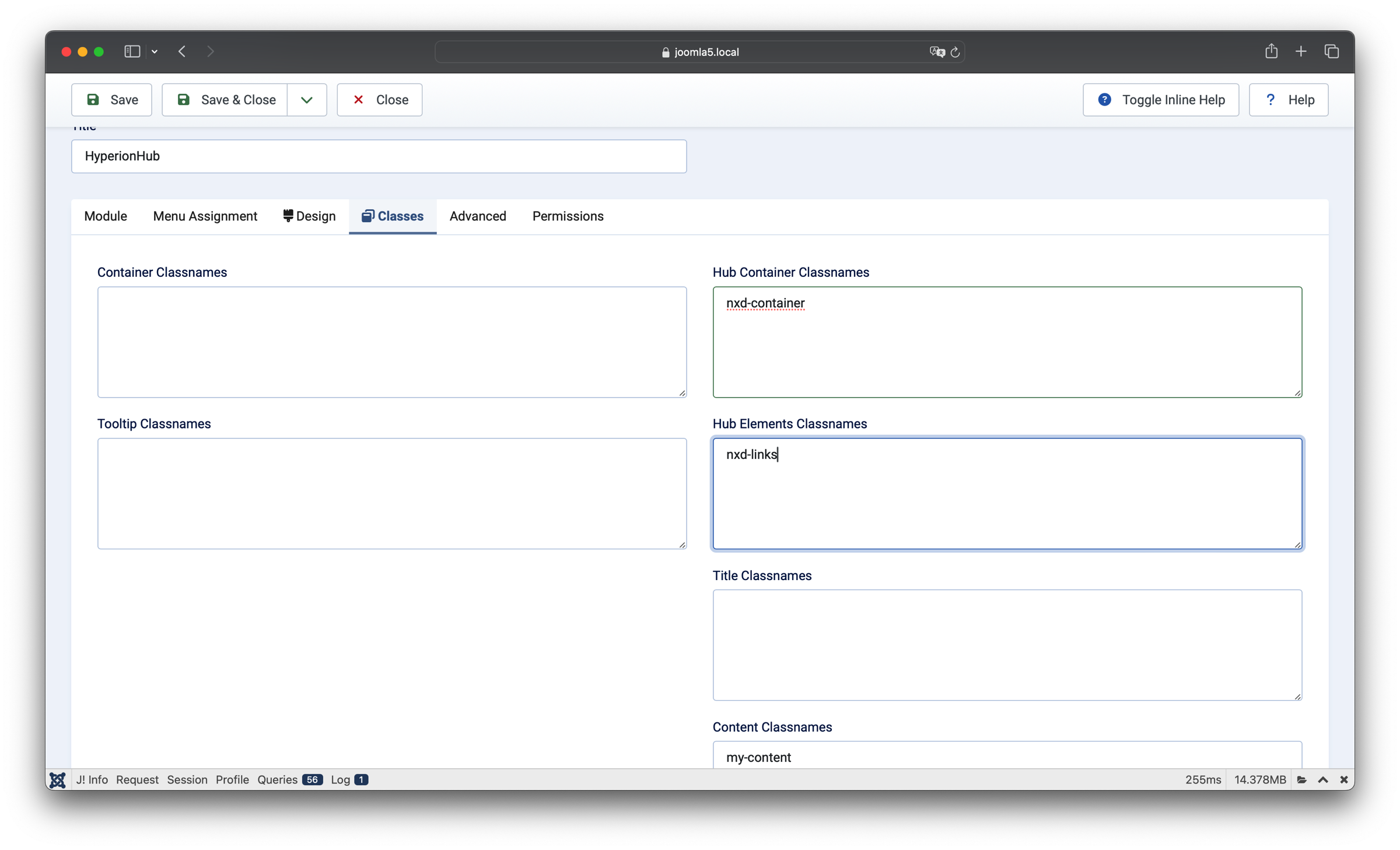Open the Menu Assignment tab
The image size is (1400, 850).
tap(205, 216)
